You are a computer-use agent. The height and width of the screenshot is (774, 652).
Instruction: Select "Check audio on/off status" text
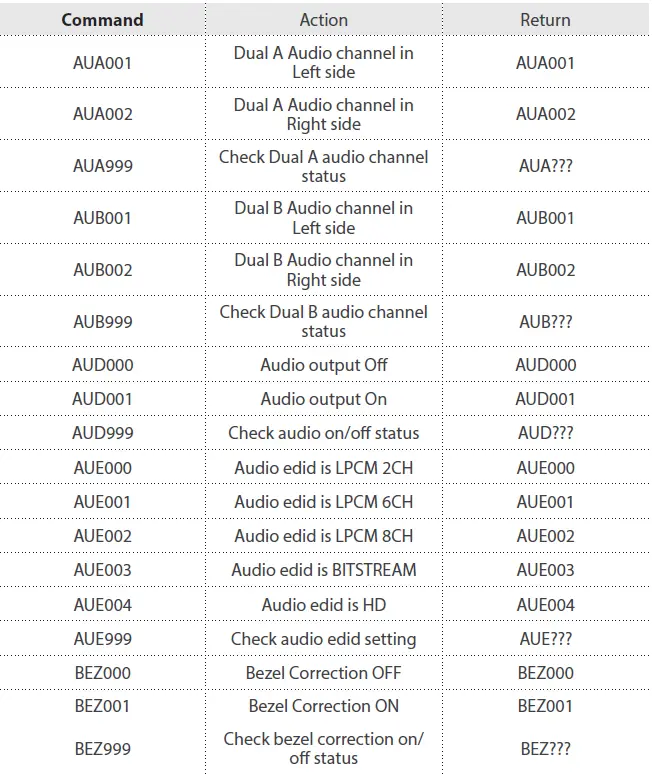[x=323, y=433]
